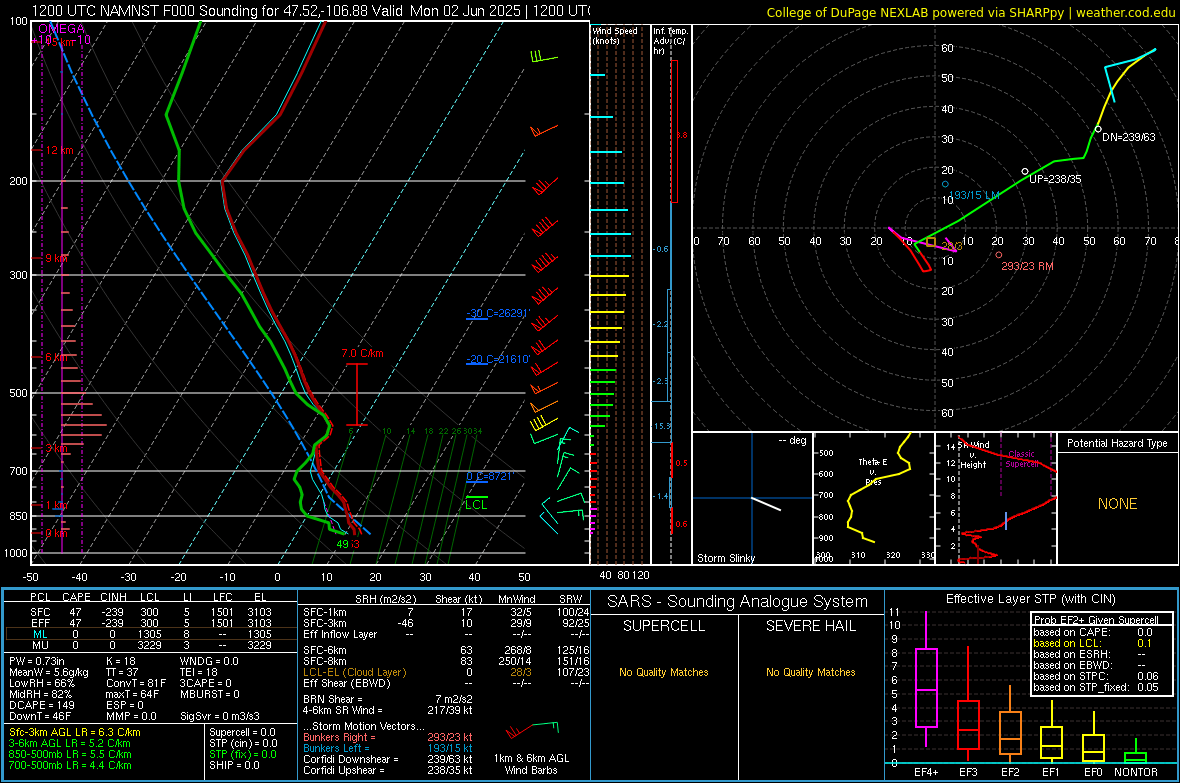Screen dimensions: 1180x783
Task: Click the -30 C=26291' height label
Action: pyautogui.click(x=497, y=313)
